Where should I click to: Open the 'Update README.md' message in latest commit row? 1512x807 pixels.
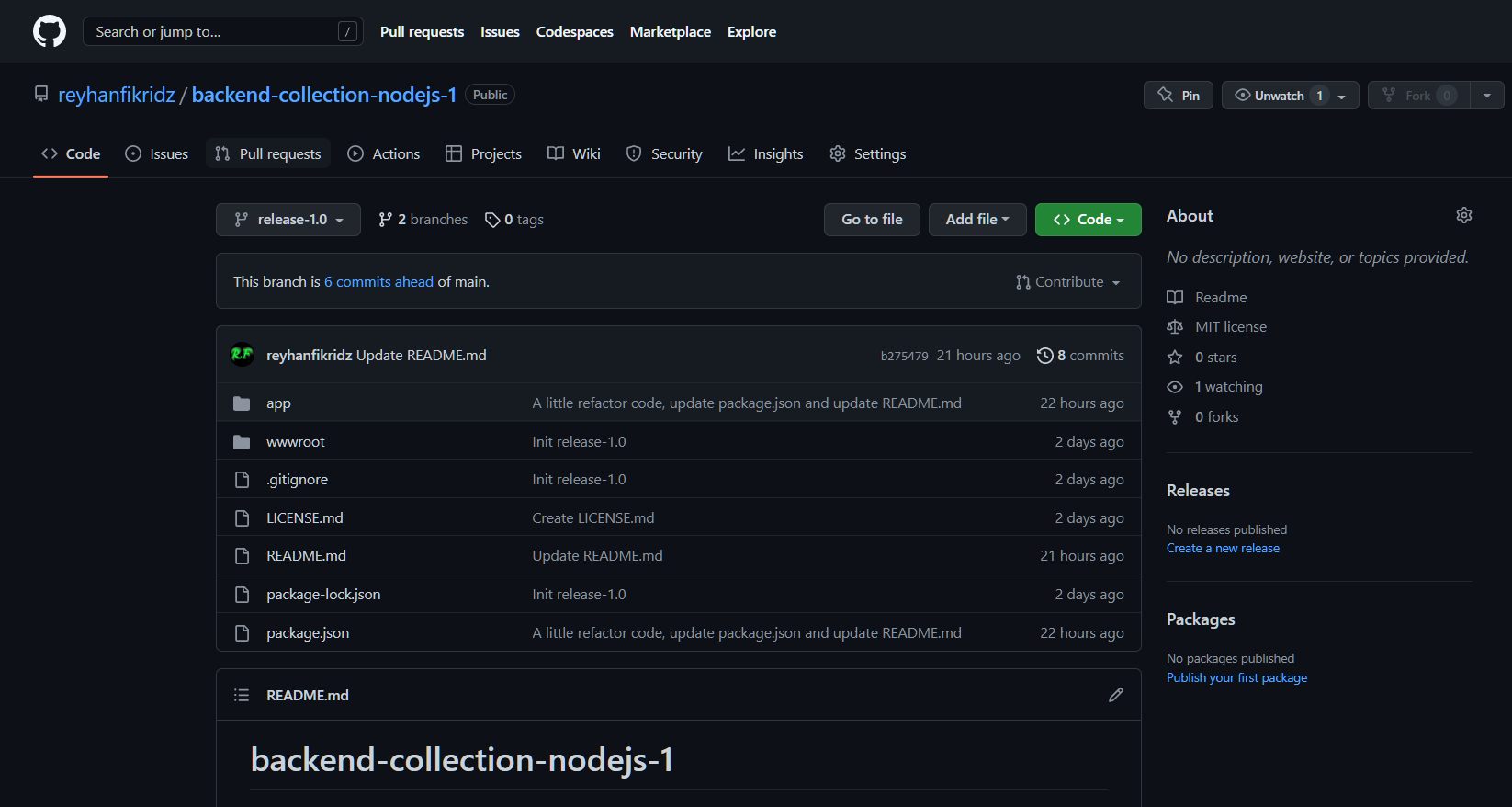pyautogui.click(x=422, y=356)
